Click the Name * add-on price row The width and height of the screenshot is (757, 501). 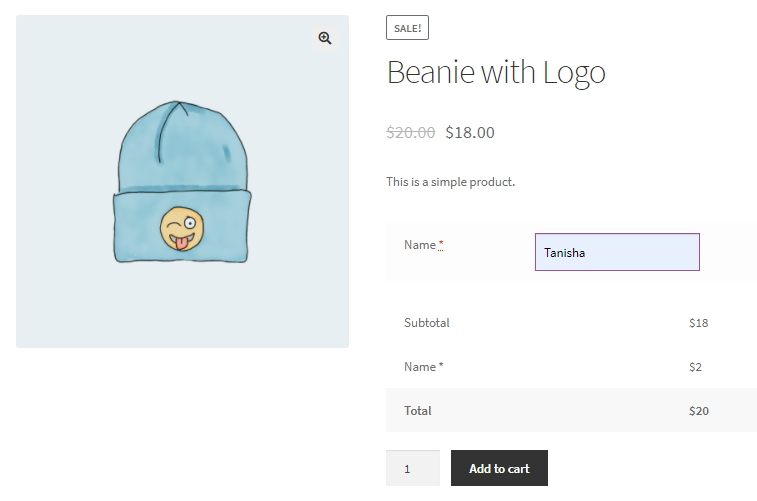point(423,367)
